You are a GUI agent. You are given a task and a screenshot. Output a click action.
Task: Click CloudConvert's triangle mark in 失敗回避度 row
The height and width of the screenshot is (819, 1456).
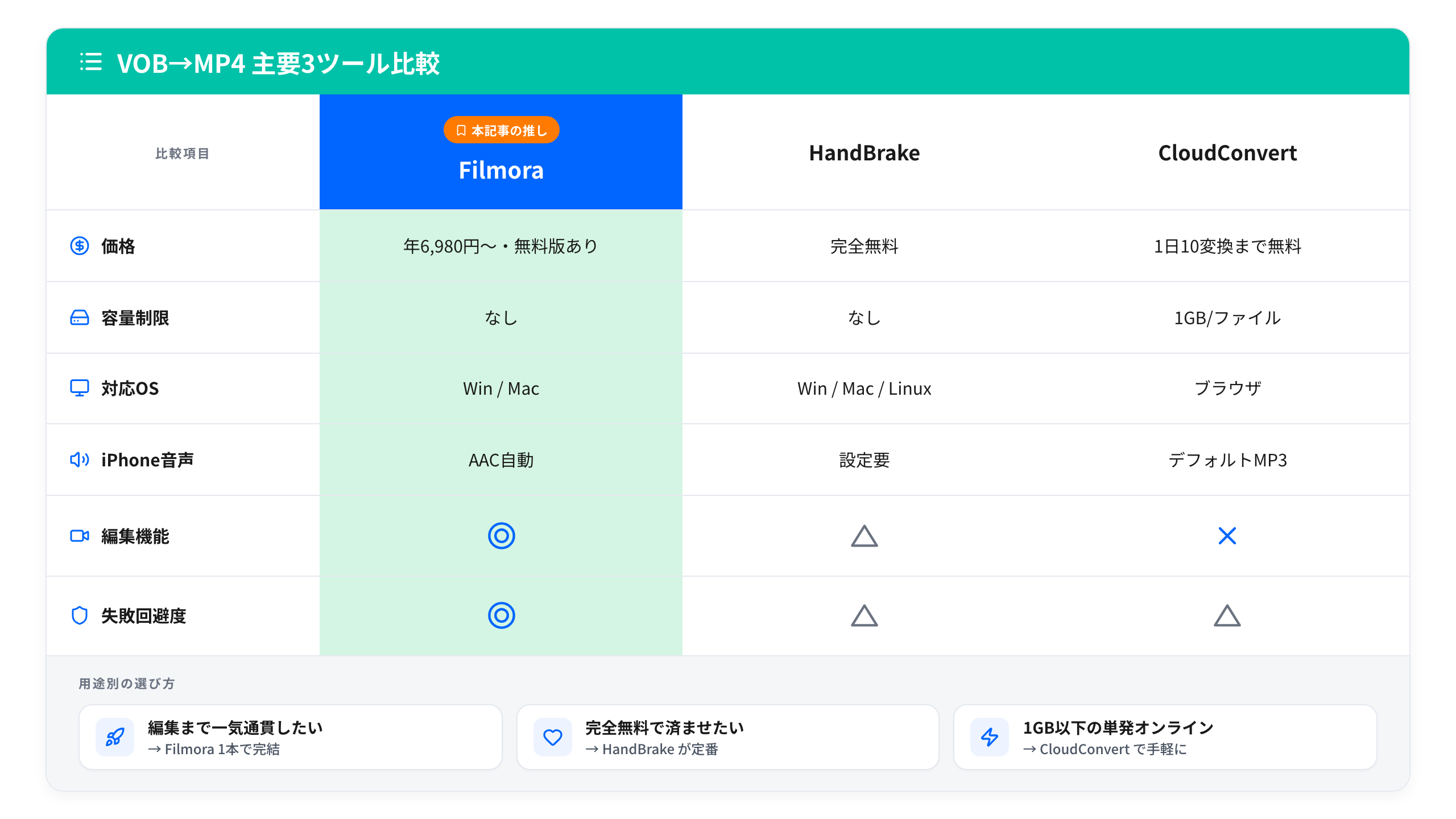point(1227,615)
